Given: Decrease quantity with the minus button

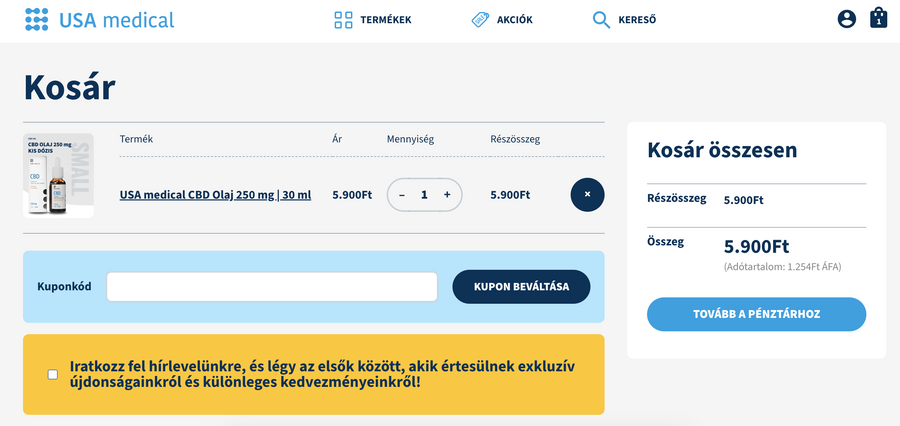Looking at the screenshot, I should click(x=402, y=195).
